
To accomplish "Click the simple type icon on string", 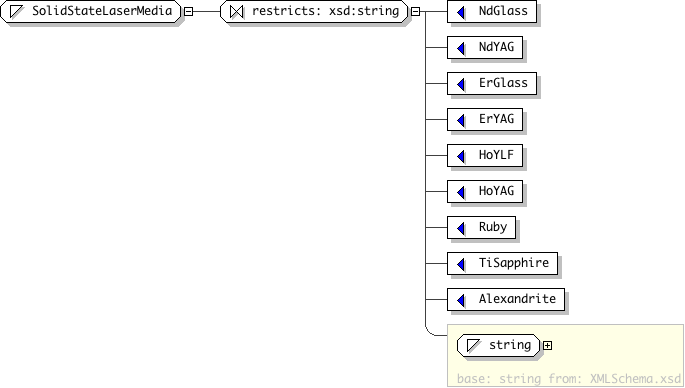I will (x=473, y=346).
